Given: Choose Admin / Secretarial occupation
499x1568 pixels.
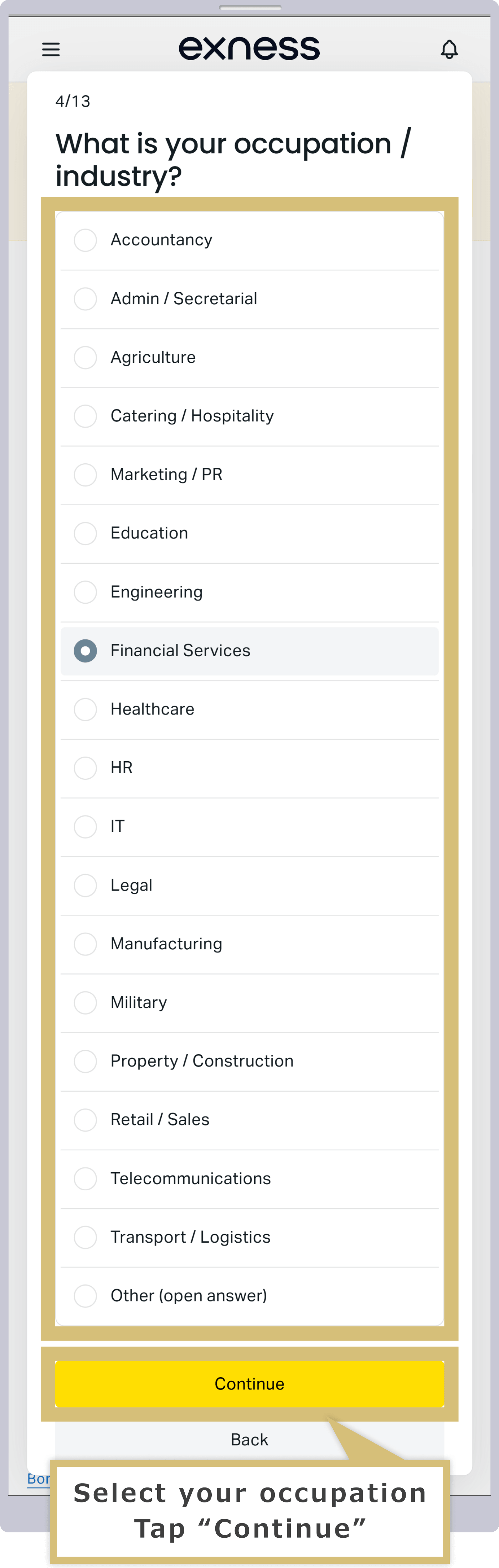Looking at the screenshot, I should tap(249, 299).
